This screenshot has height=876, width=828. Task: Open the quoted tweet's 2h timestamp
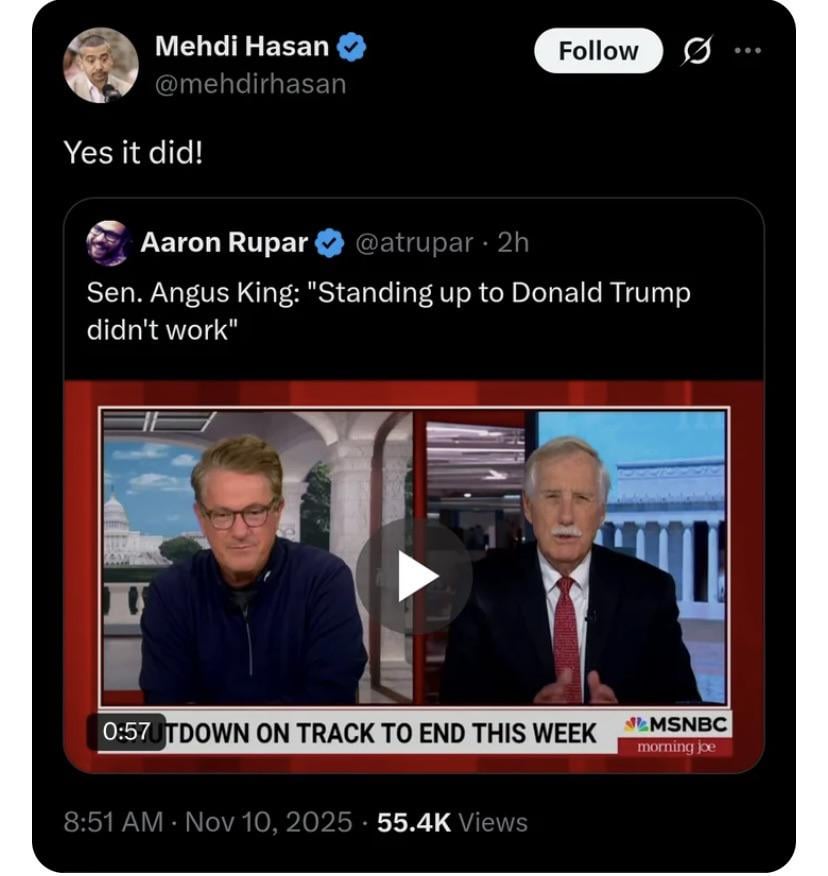coord(513,243)
